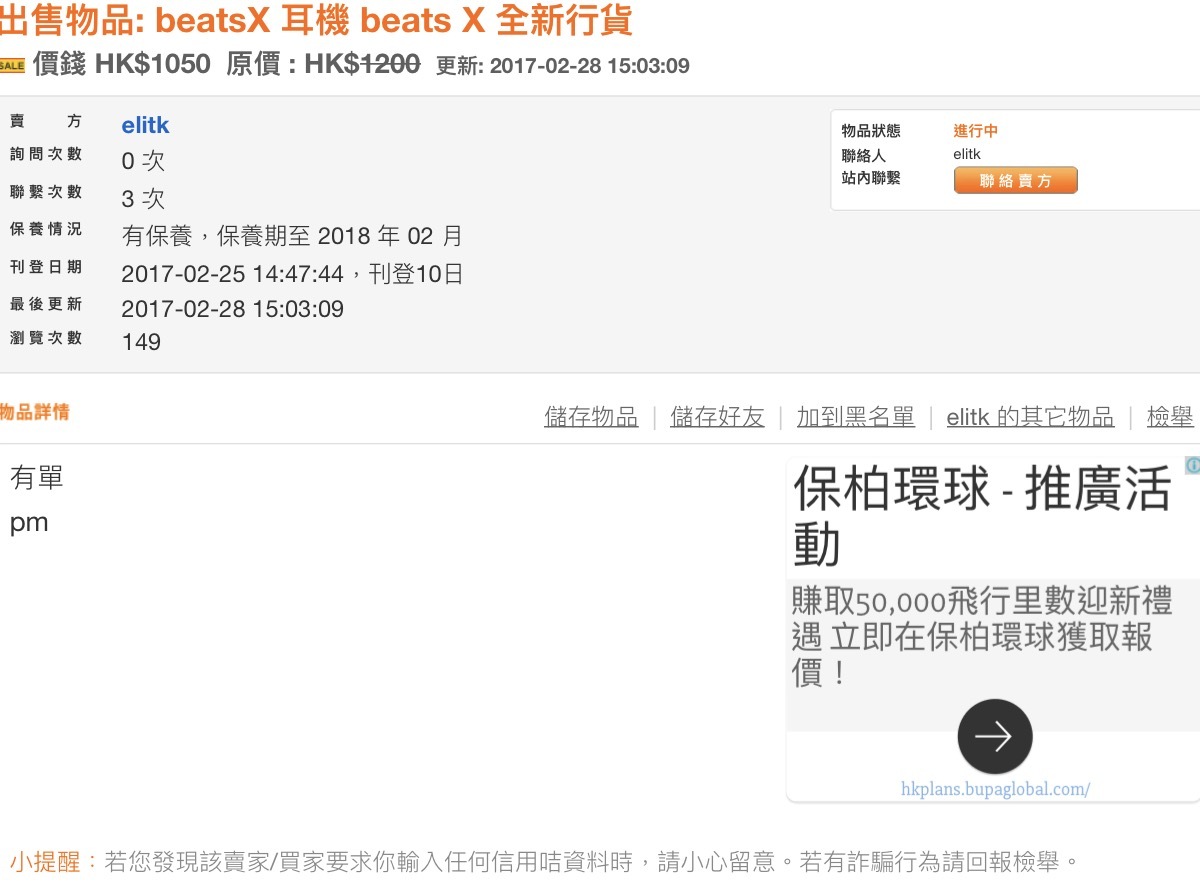Click the 儲存好友 link
The image size is (1200, 885).
717,417
